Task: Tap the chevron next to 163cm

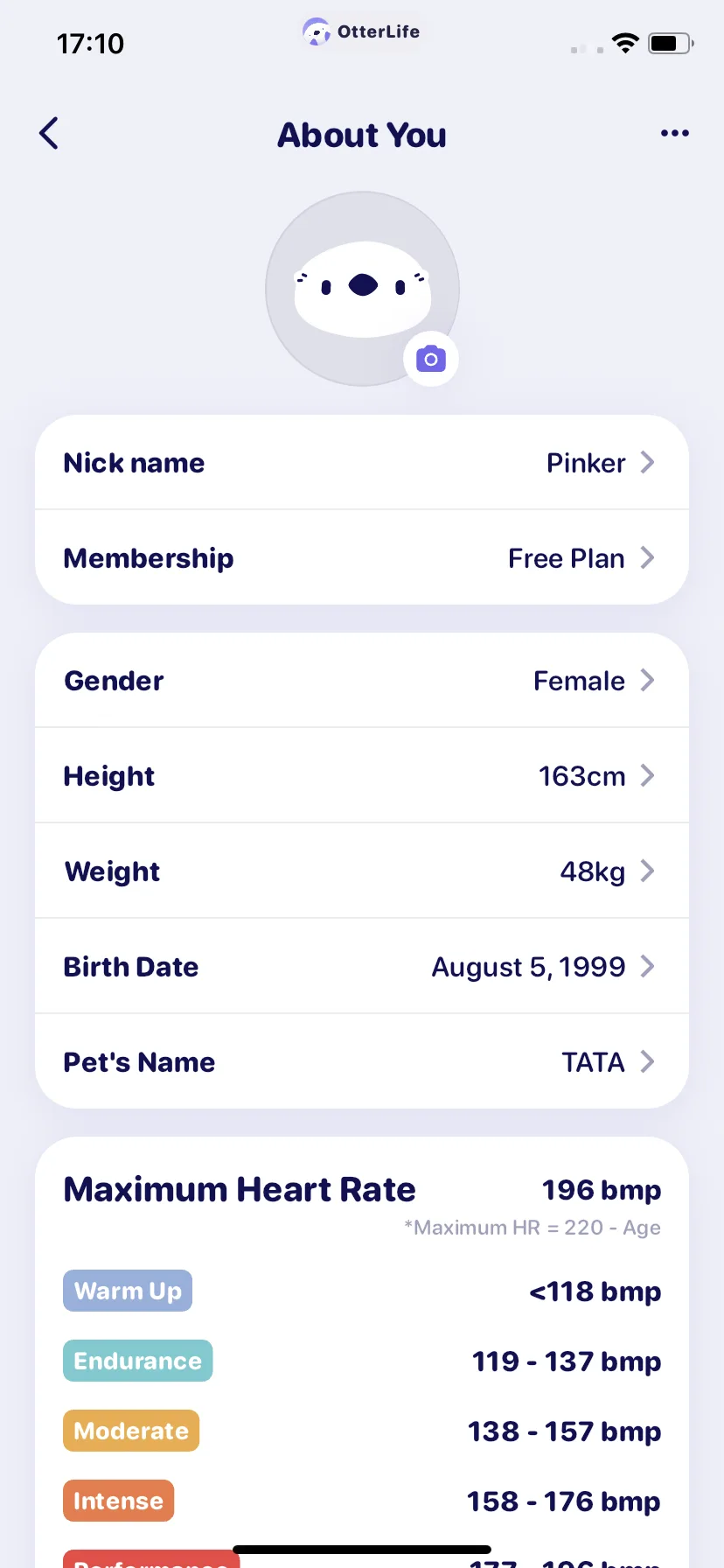Action: 647,775
